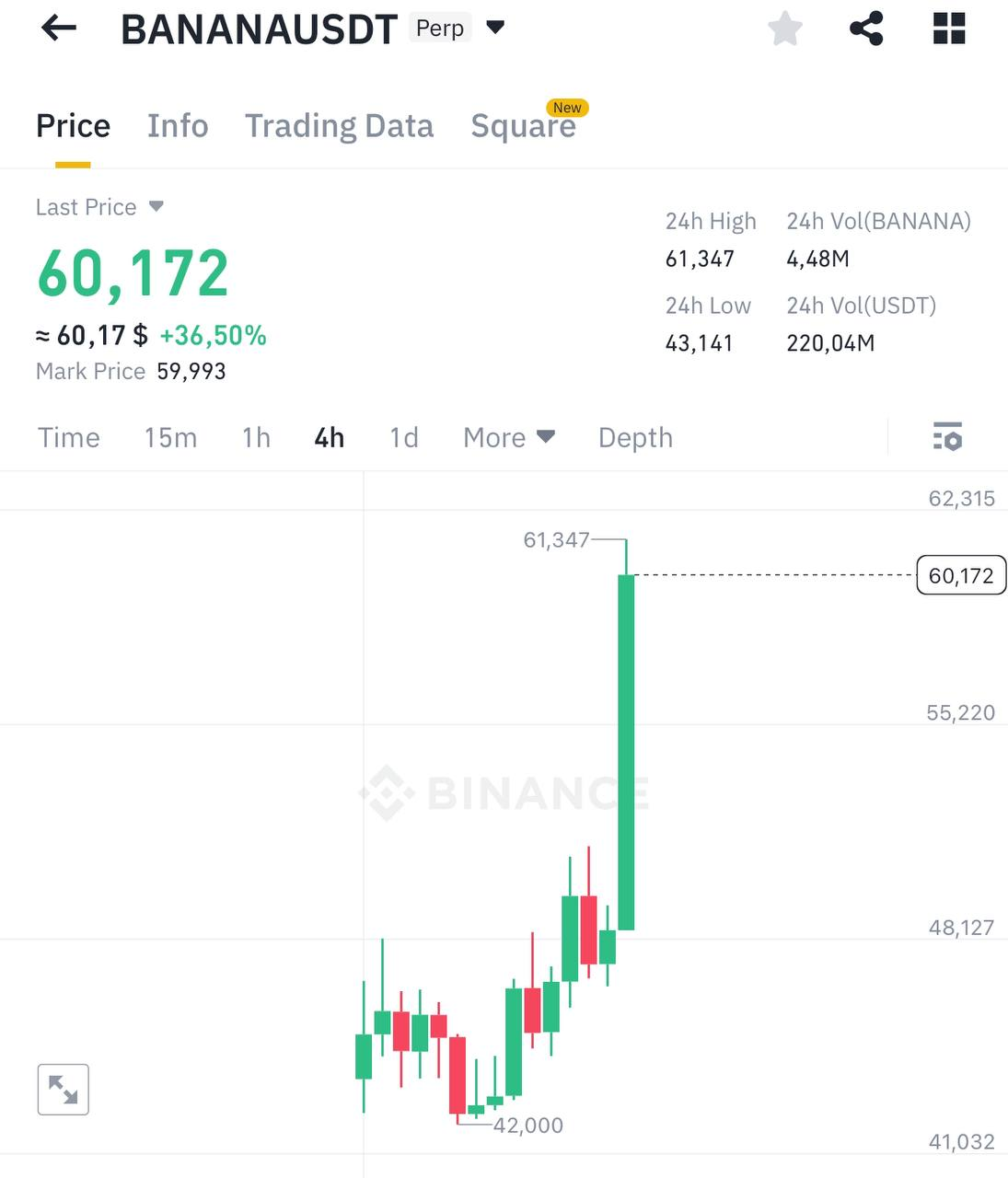Open BANANAUSDT pair selector dropdown arrow
The width and height of the screenshot is (1008, 1178).
(x=495, y=28)
